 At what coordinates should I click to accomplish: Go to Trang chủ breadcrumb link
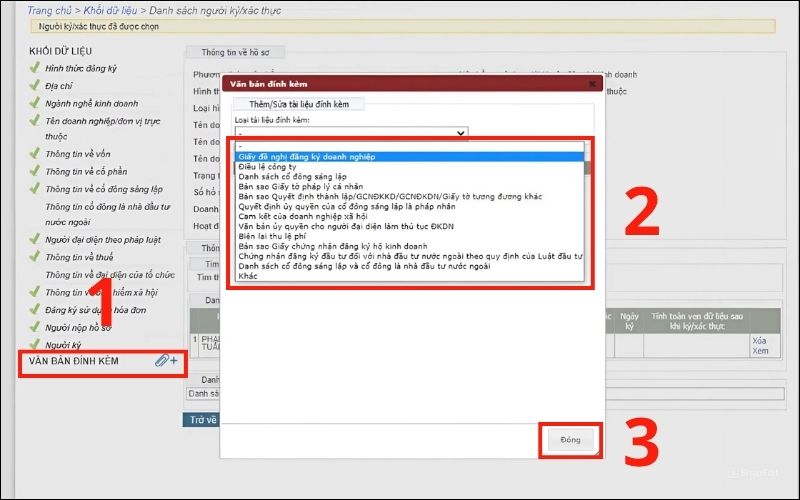tap(51, 10)
